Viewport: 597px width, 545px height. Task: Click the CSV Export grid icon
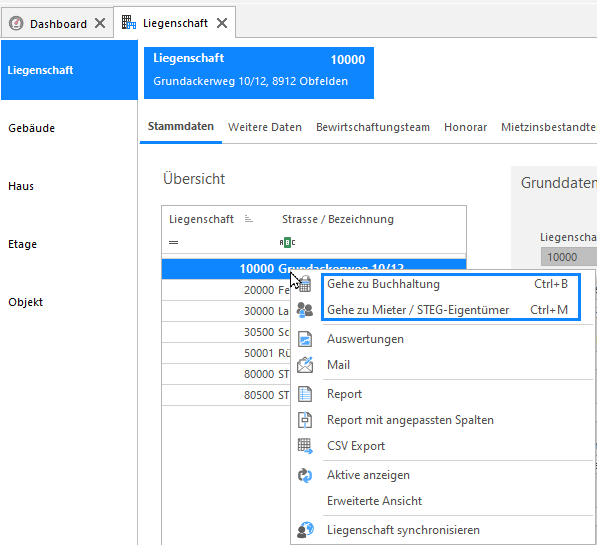point(305,446)
